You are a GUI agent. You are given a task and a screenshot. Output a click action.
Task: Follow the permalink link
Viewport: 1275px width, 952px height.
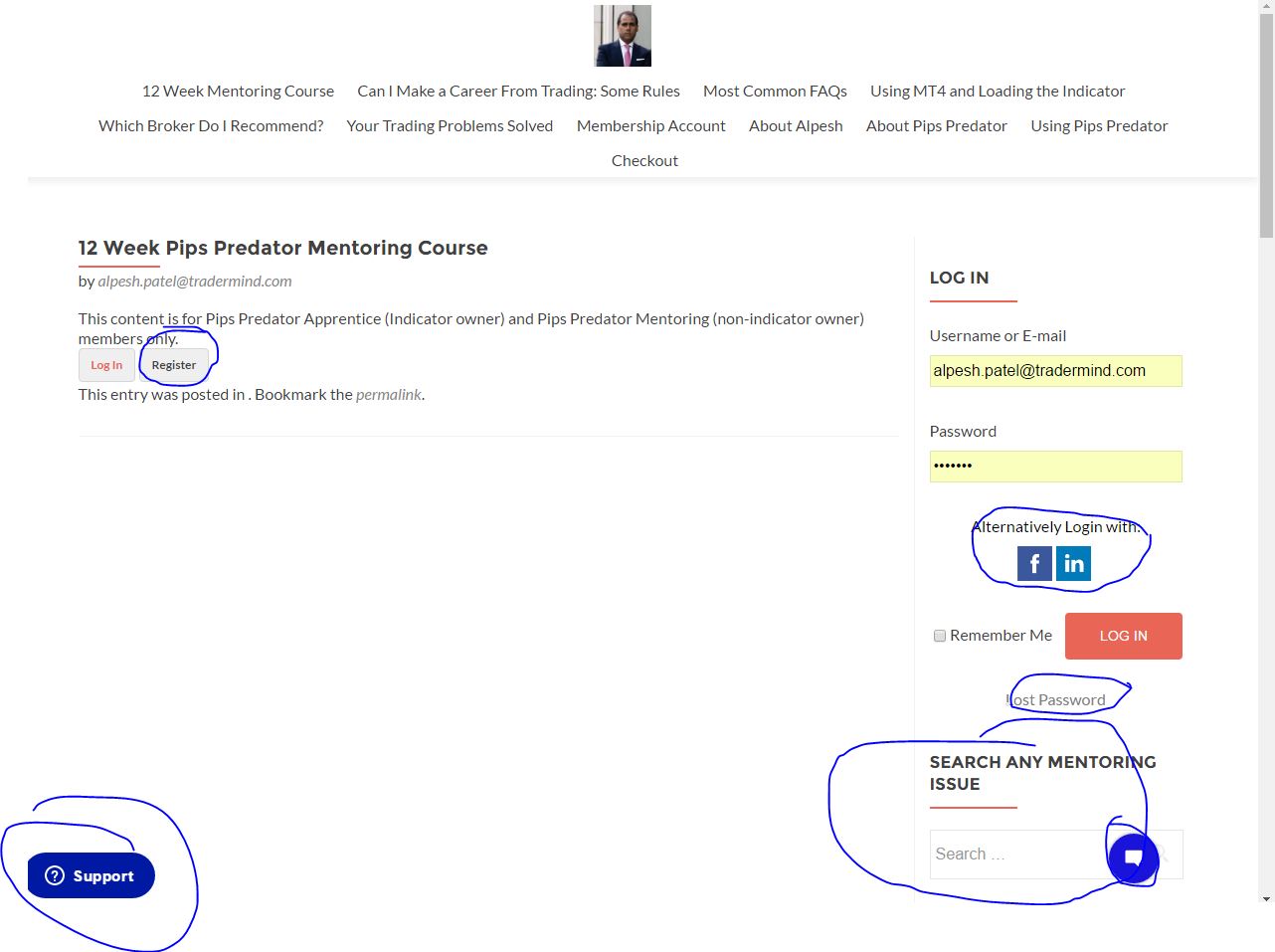pyautogui.click(x=389, y=394)
